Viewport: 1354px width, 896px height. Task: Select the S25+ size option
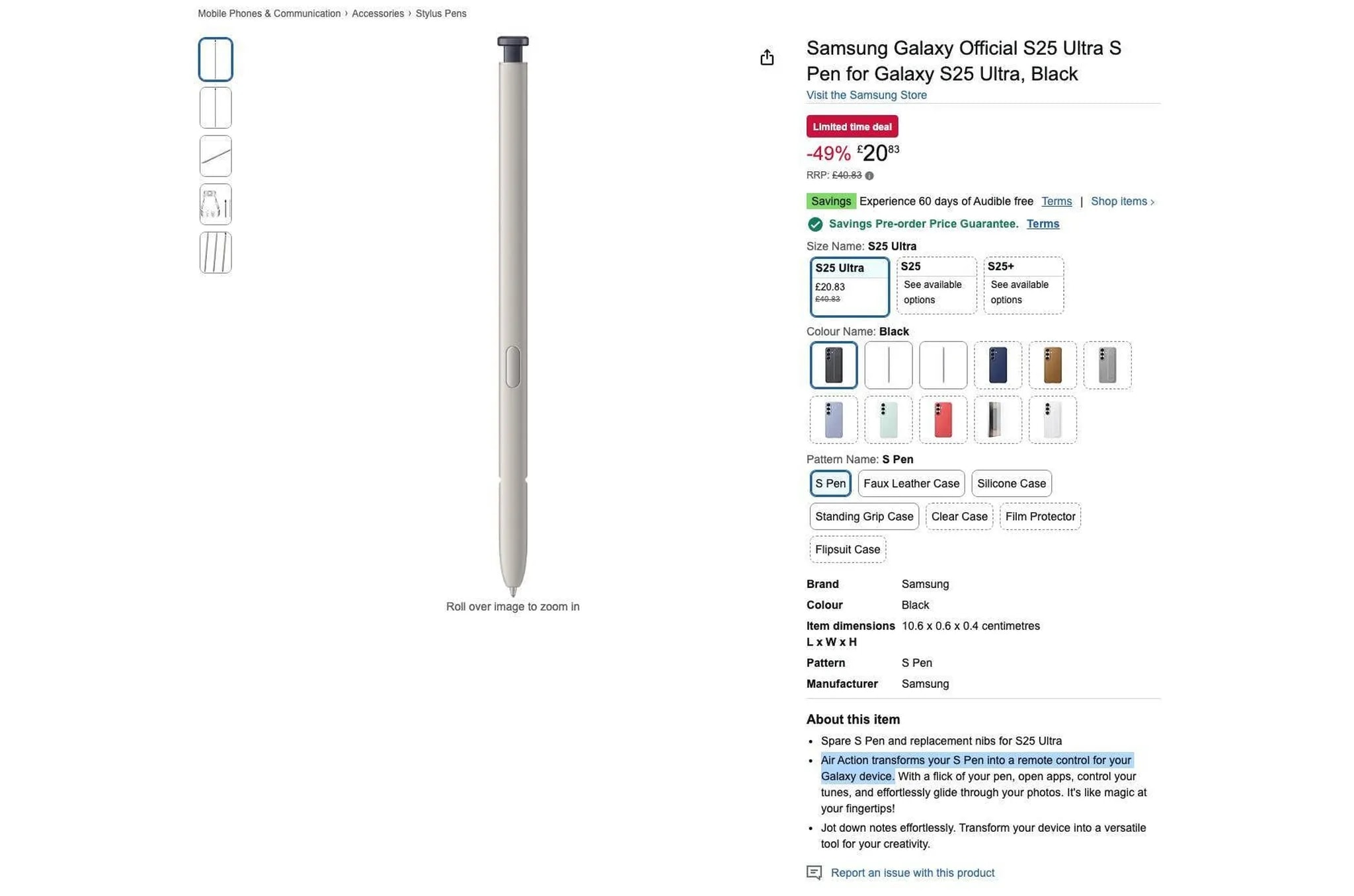click(x=1023, y=285)
